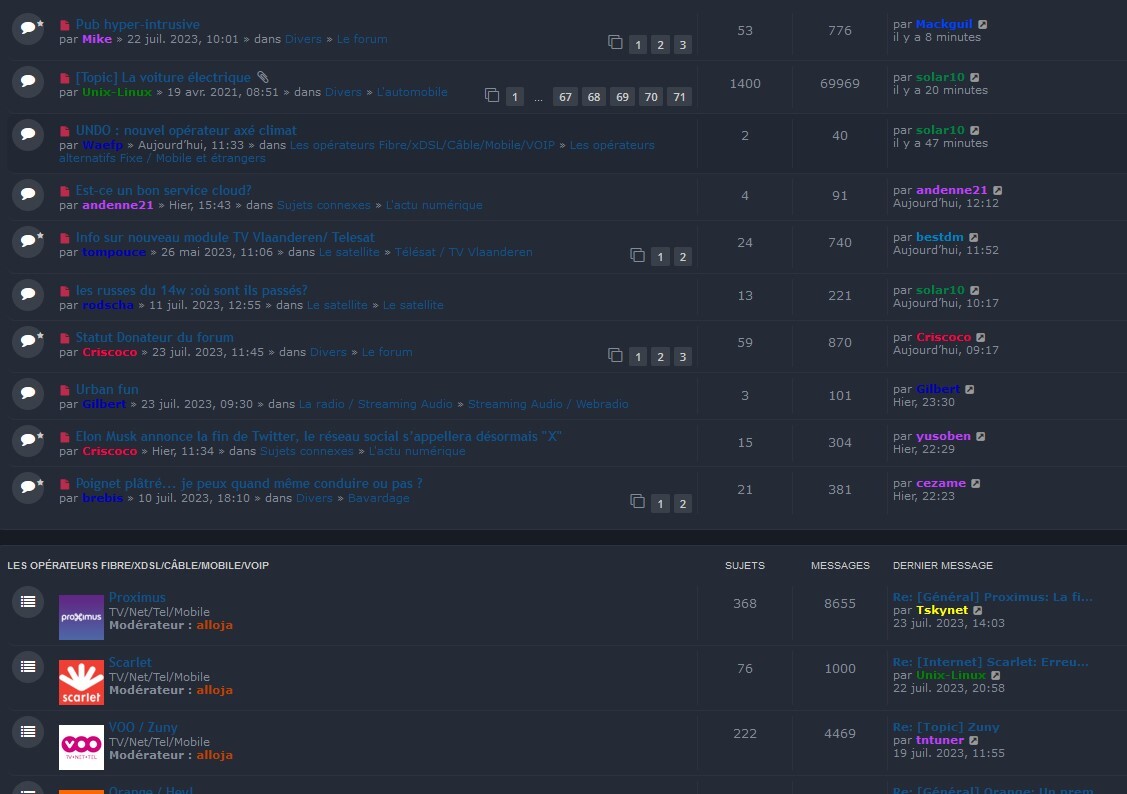Image resolution: width=1127 pixels, height=794 pixels.
Task: Open the 'Télésat / TV Vlaanderen' forum link
Action: 464,252
